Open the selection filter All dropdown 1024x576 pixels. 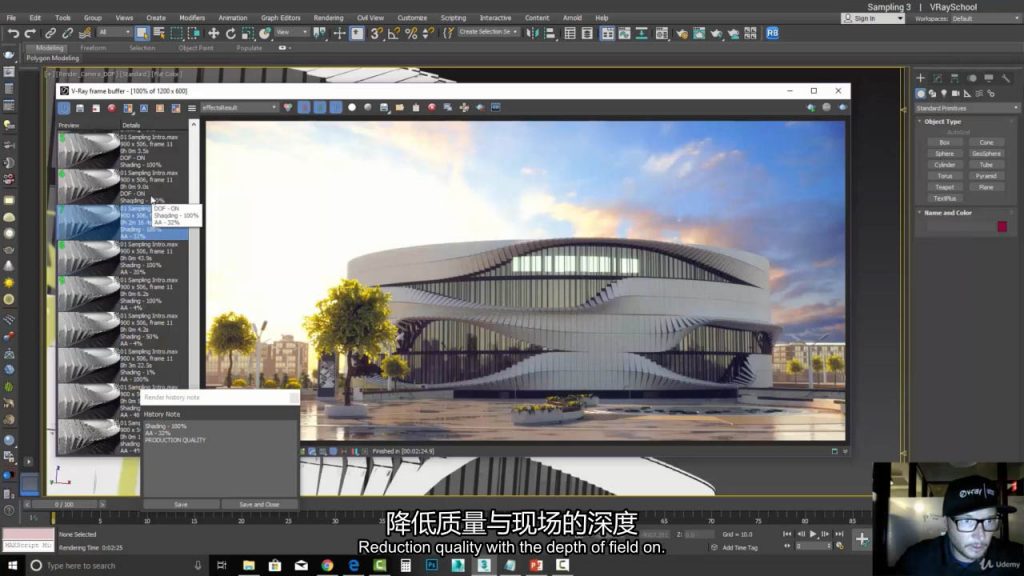[x=114, y=32]
